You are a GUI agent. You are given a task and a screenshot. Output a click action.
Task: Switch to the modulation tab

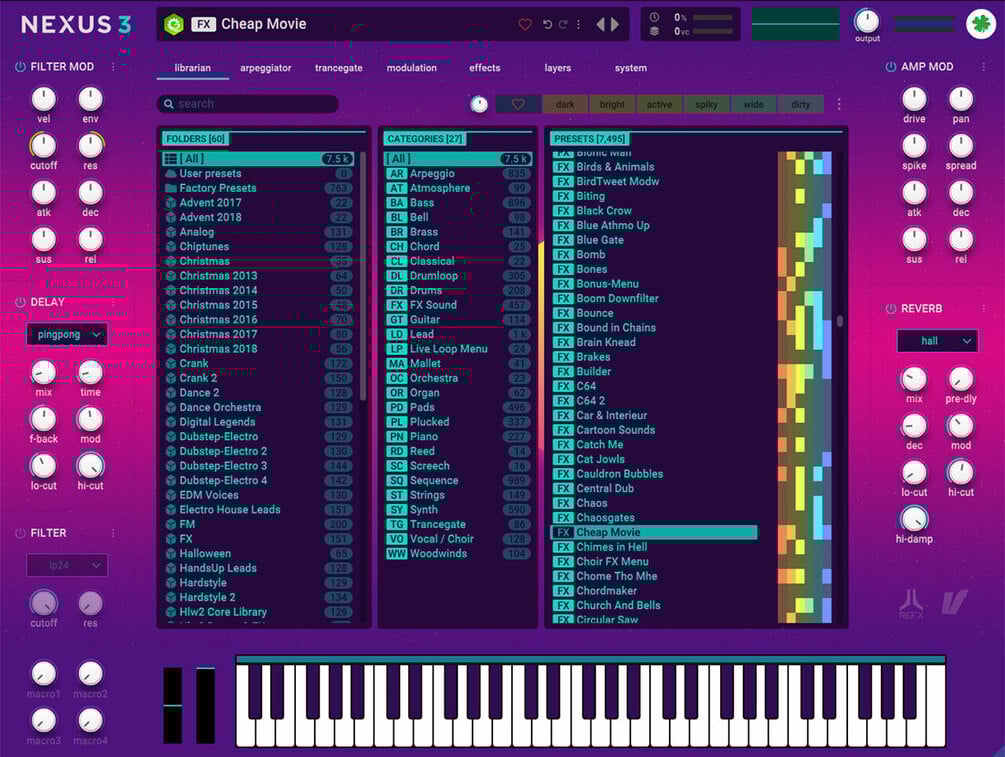pos(411,68)
